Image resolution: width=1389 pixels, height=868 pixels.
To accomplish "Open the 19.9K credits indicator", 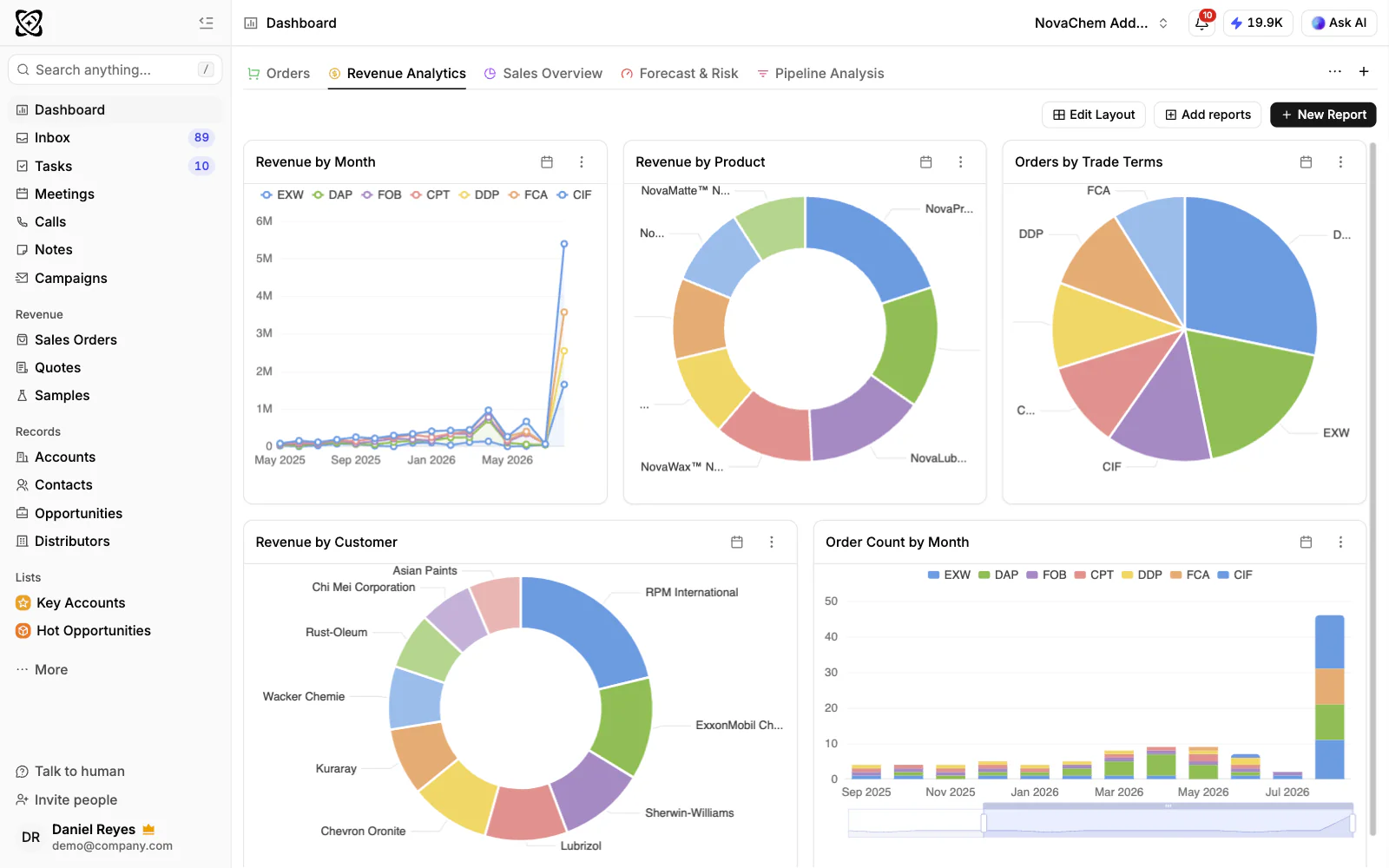I will [x=1258, y=23].
